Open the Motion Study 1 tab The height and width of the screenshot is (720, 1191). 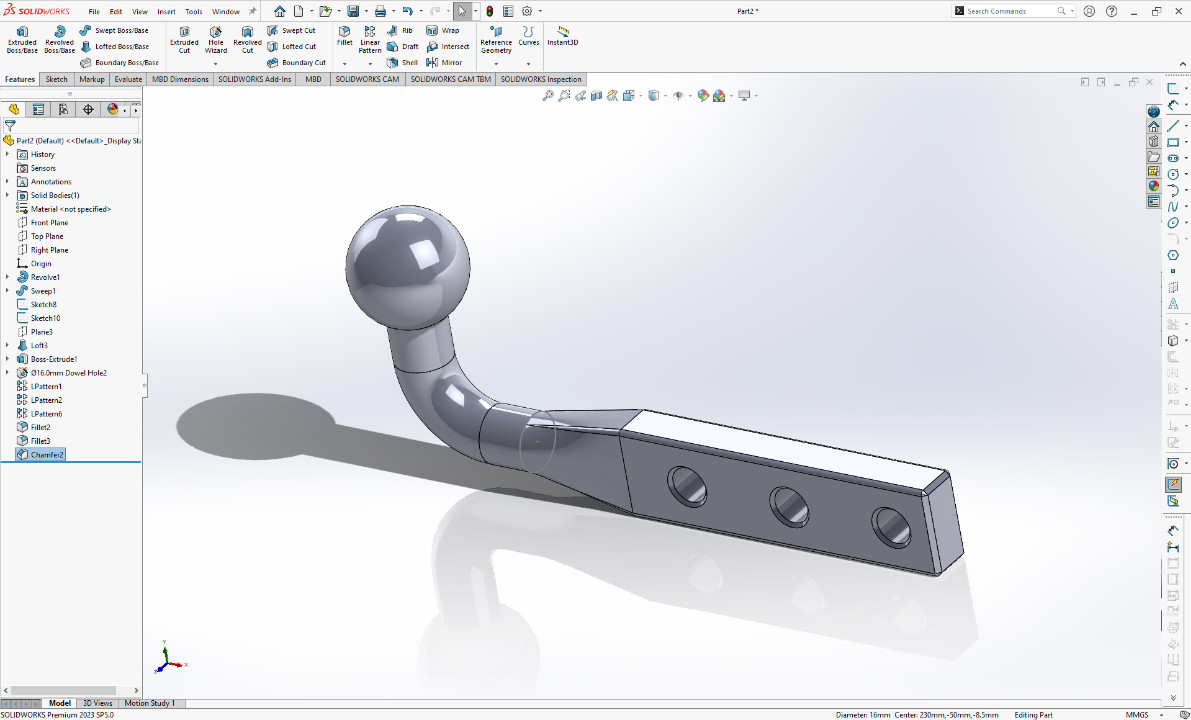pos(149,703)
